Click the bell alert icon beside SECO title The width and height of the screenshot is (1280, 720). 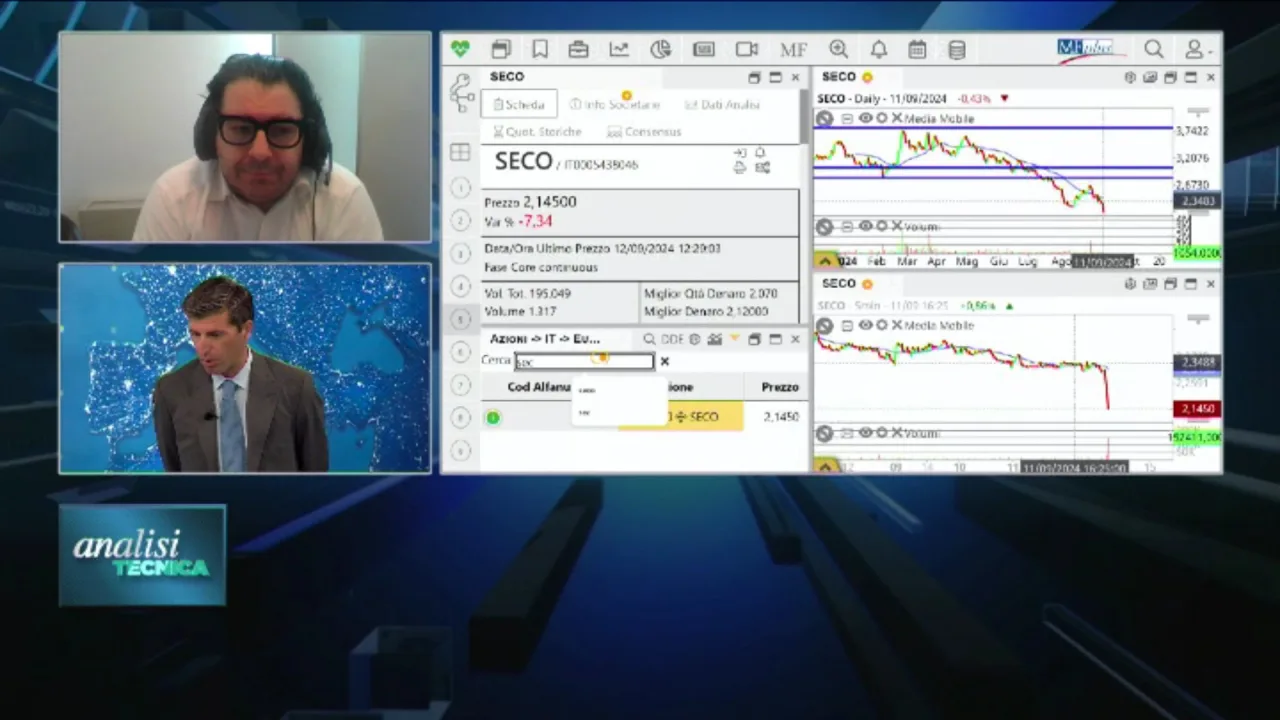[761, 153]
